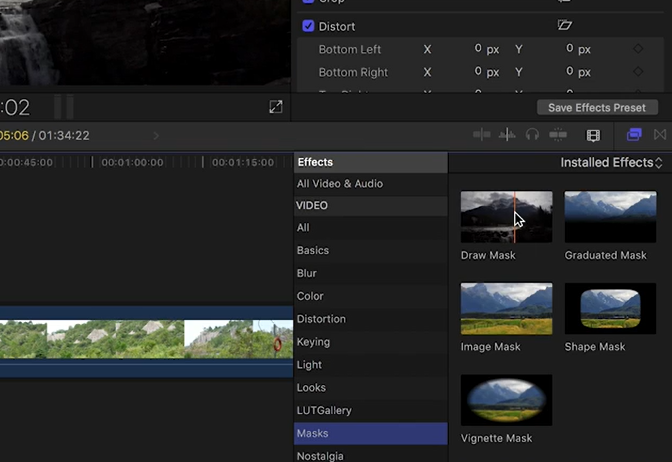
Task: Click the headphones solo icon
Action: (532, 135)
